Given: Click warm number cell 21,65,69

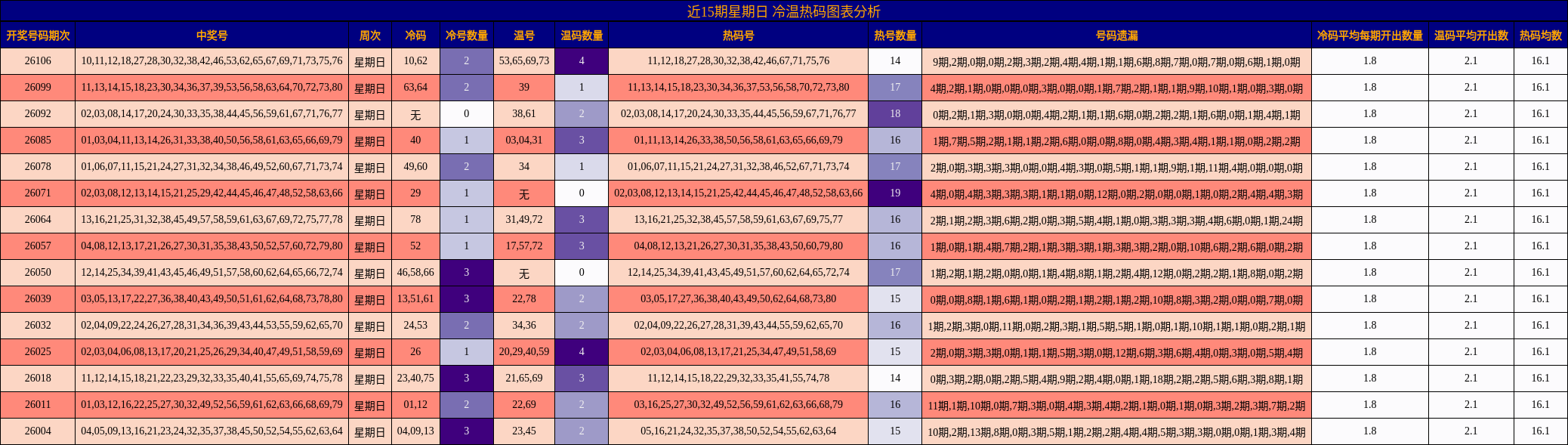Looking at the screenshot, I should (524, 379).
